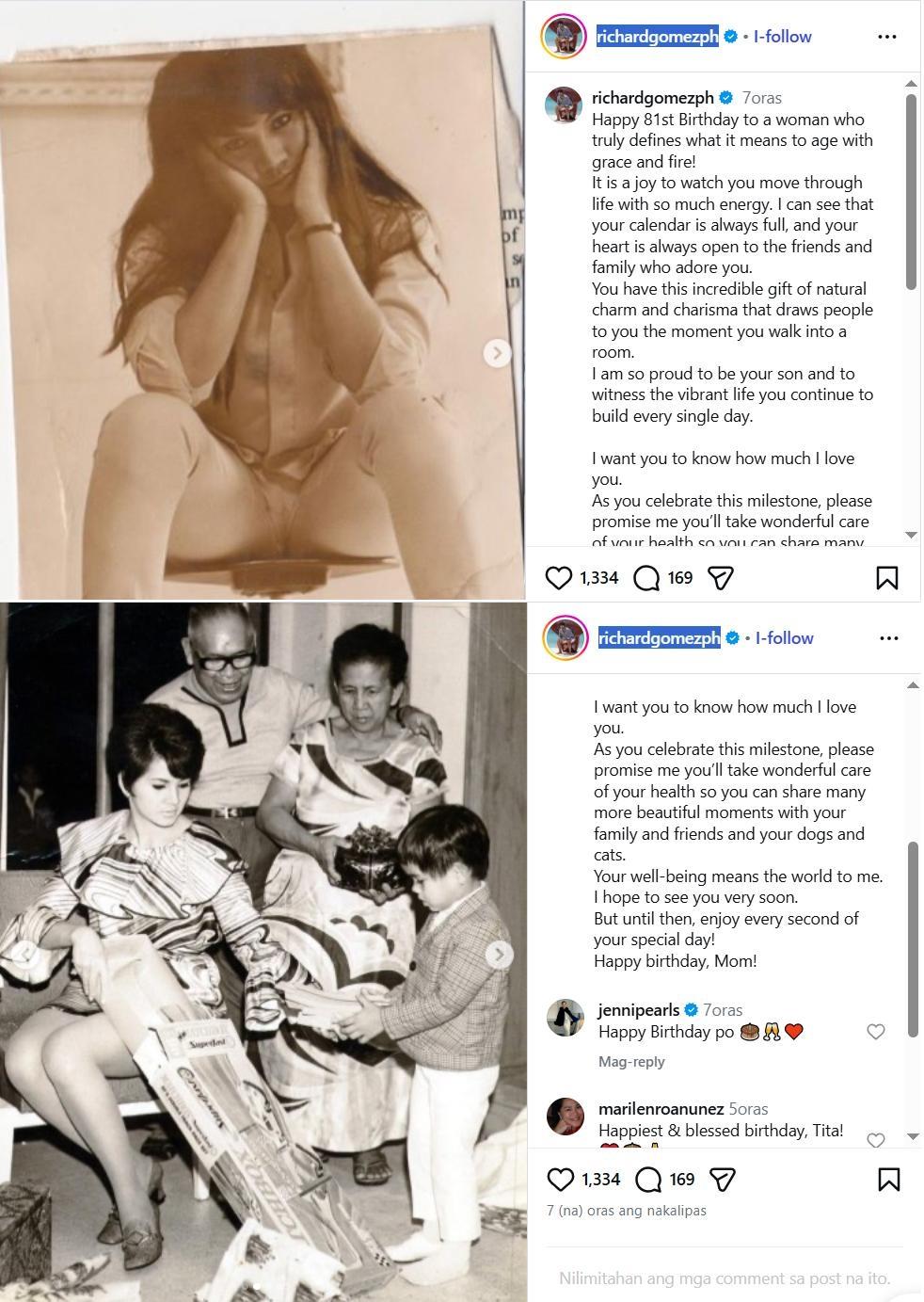Viewport: 924px width, 1302px height.
Task: Click Mag-reply under jennipearls' comment
Action: click(x=631, y=1061)
